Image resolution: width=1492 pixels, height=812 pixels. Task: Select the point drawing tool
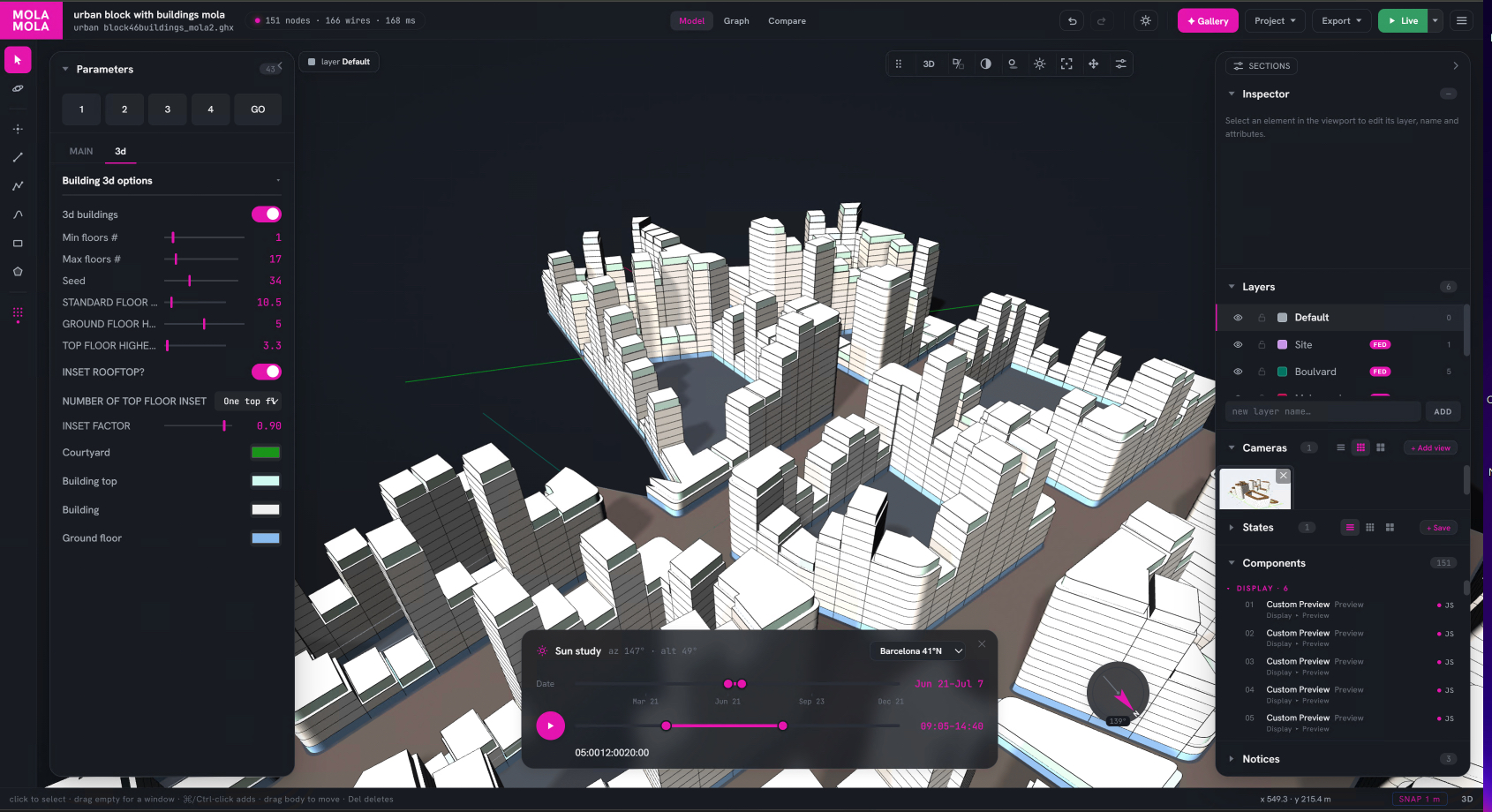[x=18, y=129]
